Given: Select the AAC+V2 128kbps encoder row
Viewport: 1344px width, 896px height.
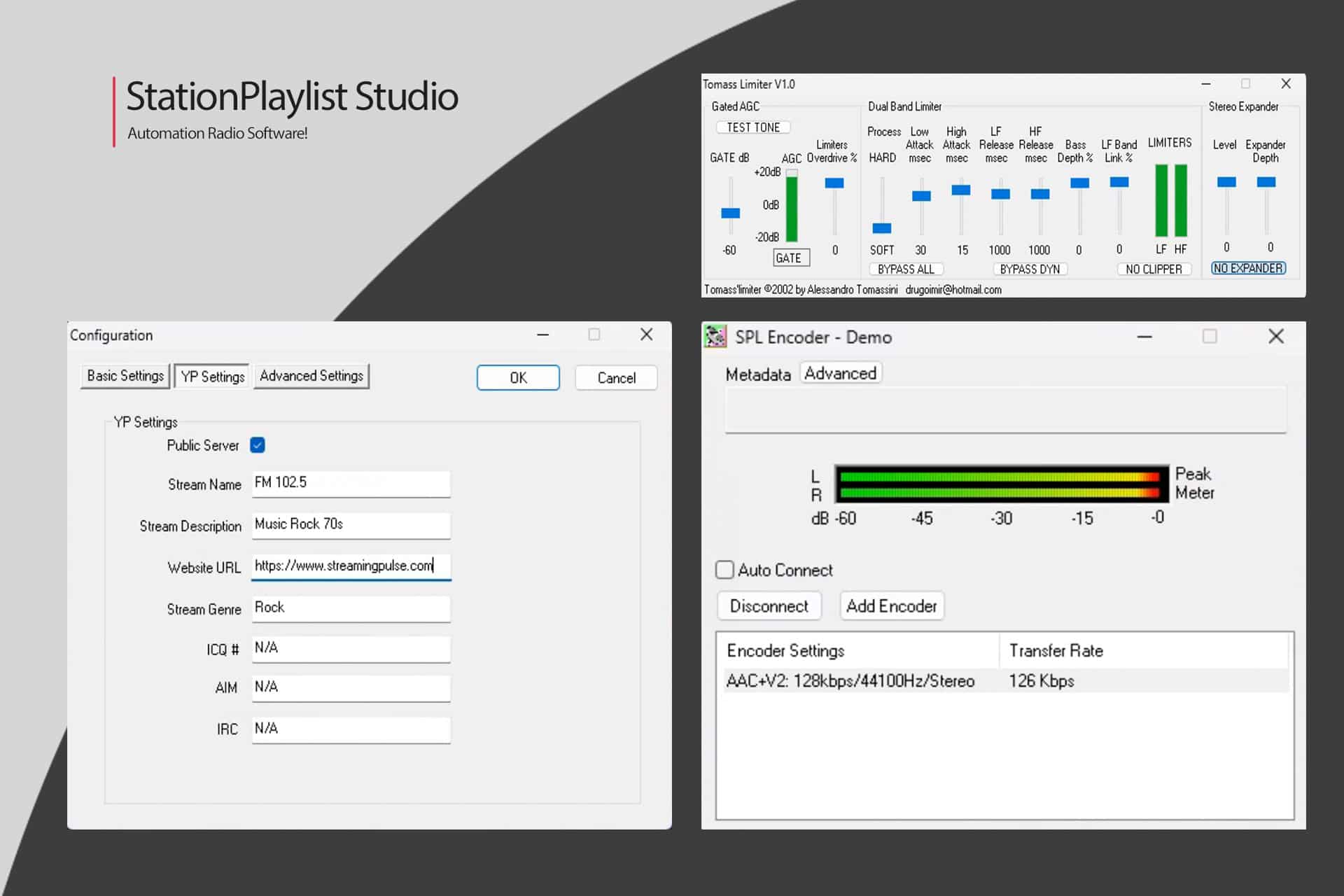Looking at the screenshot, I should [1005, 681].
